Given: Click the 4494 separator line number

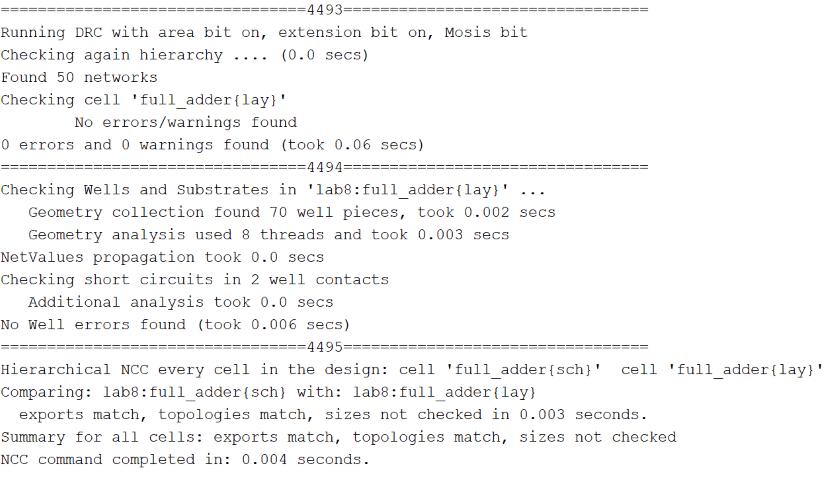Looking at the screenshot, I should [325, 167].
